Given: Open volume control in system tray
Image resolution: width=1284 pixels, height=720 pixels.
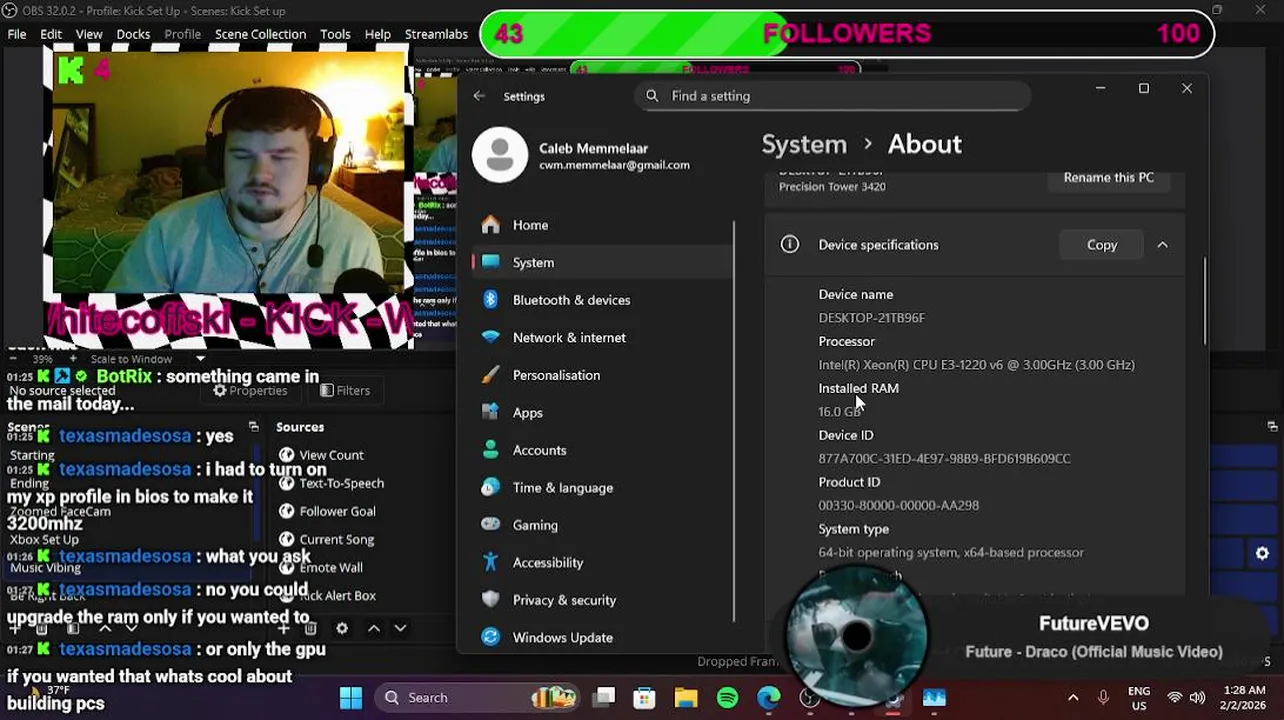Looking at the screenshot, I should 1197,698.
